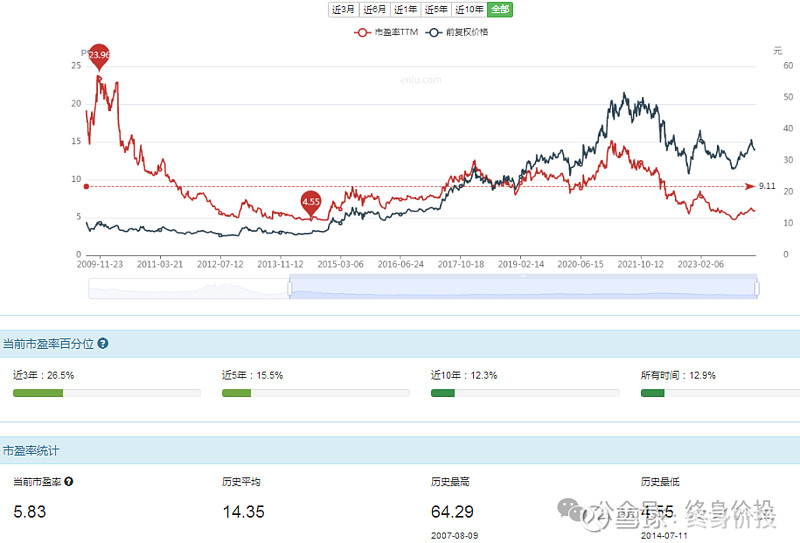Image resolution: width=800 pixels, height=543 pixels.
Task: Click the 近3年 percentile progress bar
Action: pyautogui.click(x=106, y=393)
